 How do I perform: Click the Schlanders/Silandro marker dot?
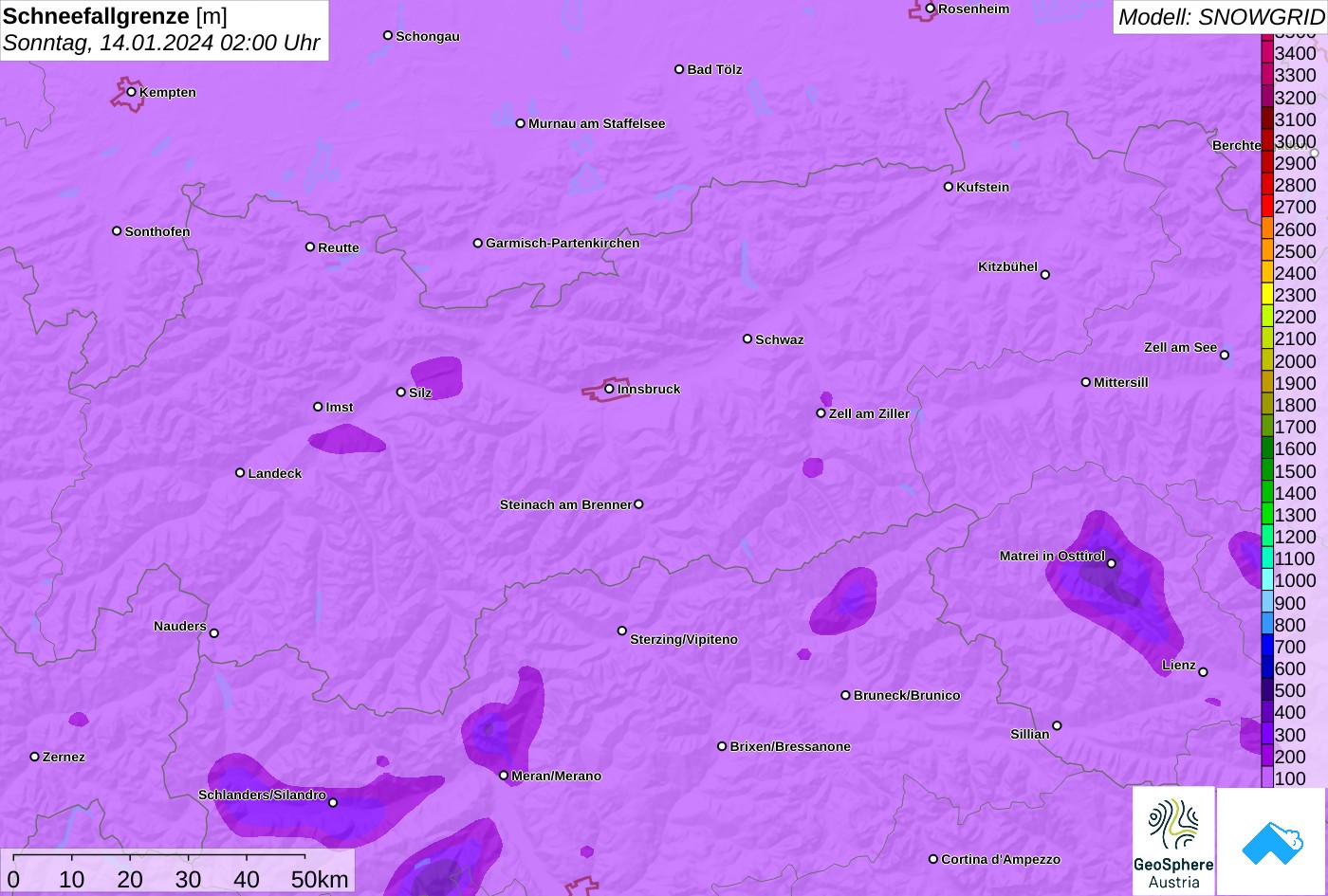333,803
